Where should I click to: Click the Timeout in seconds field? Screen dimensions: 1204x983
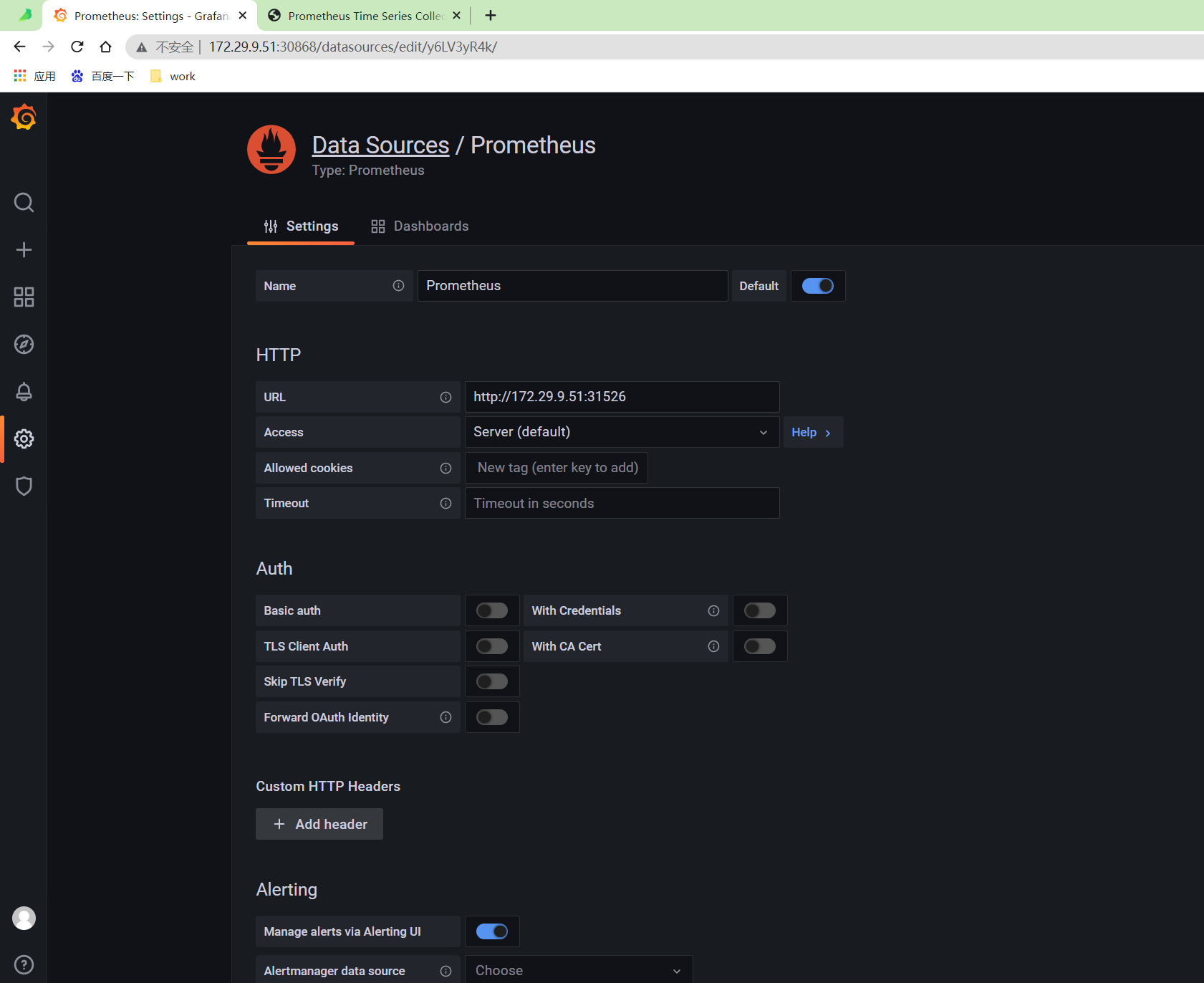(622, 503)
